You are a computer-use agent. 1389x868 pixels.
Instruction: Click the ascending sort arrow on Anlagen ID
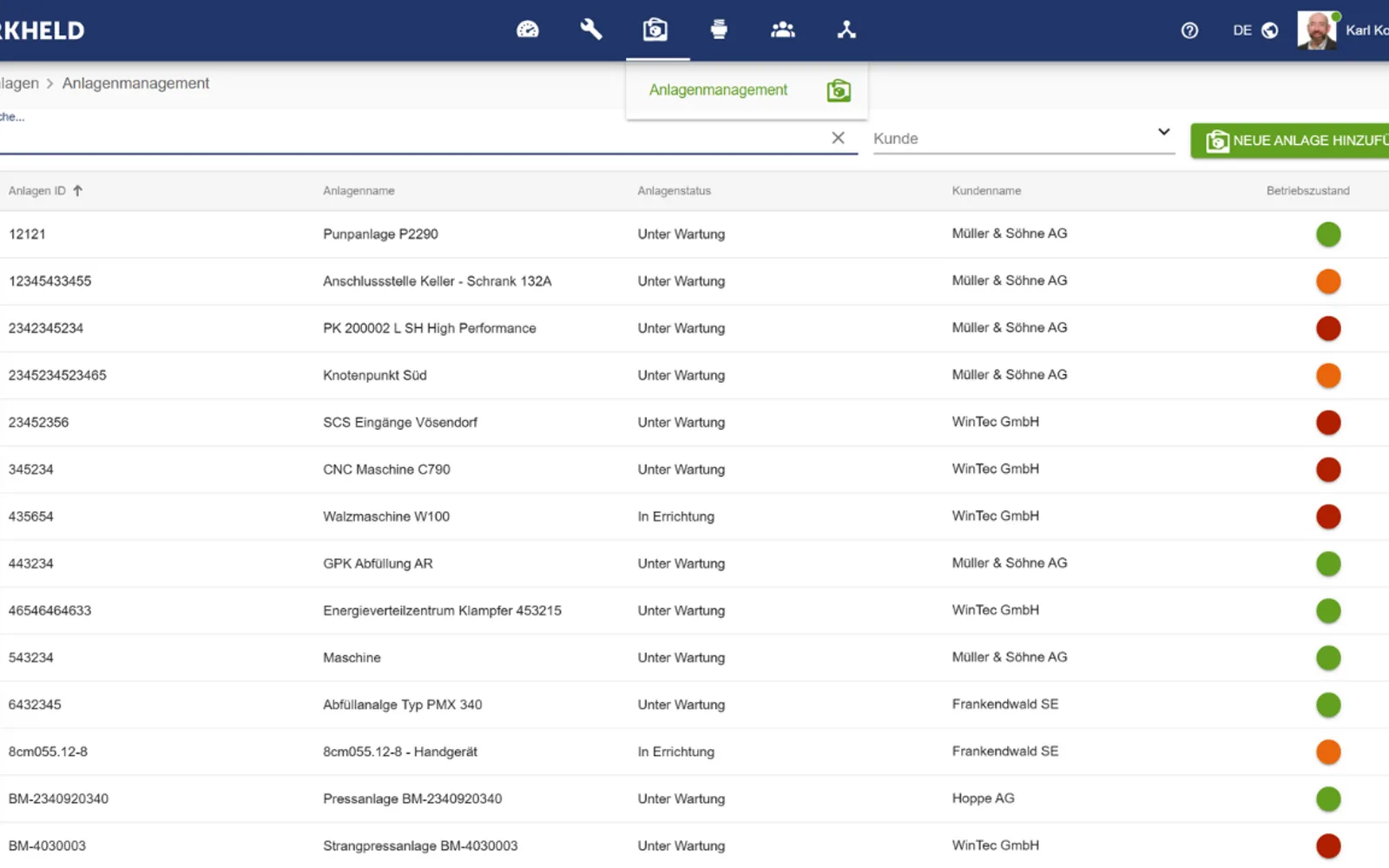point(77,191)
